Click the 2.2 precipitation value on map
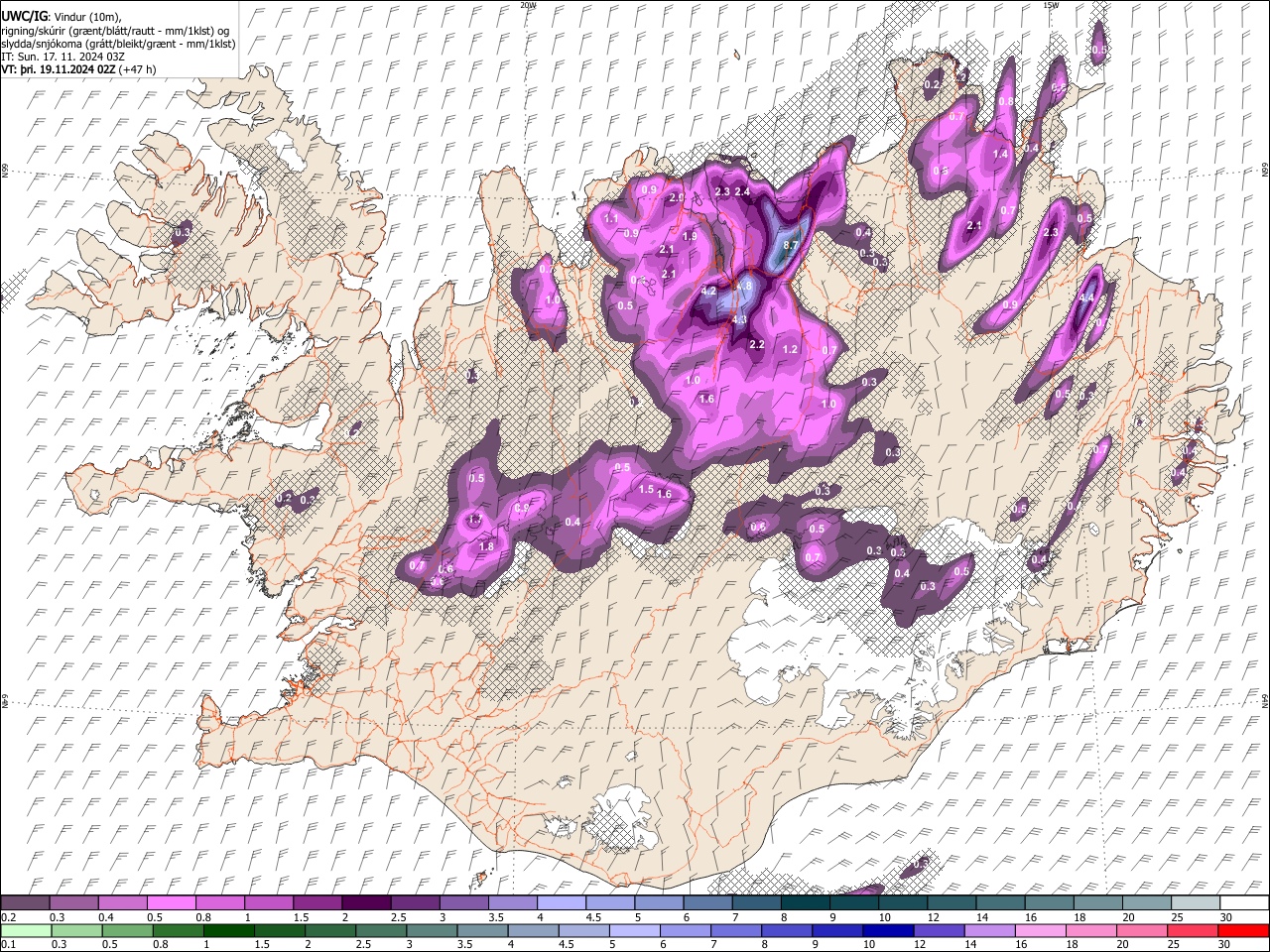Screen dimensions: 1270x952 coord(757,344)
